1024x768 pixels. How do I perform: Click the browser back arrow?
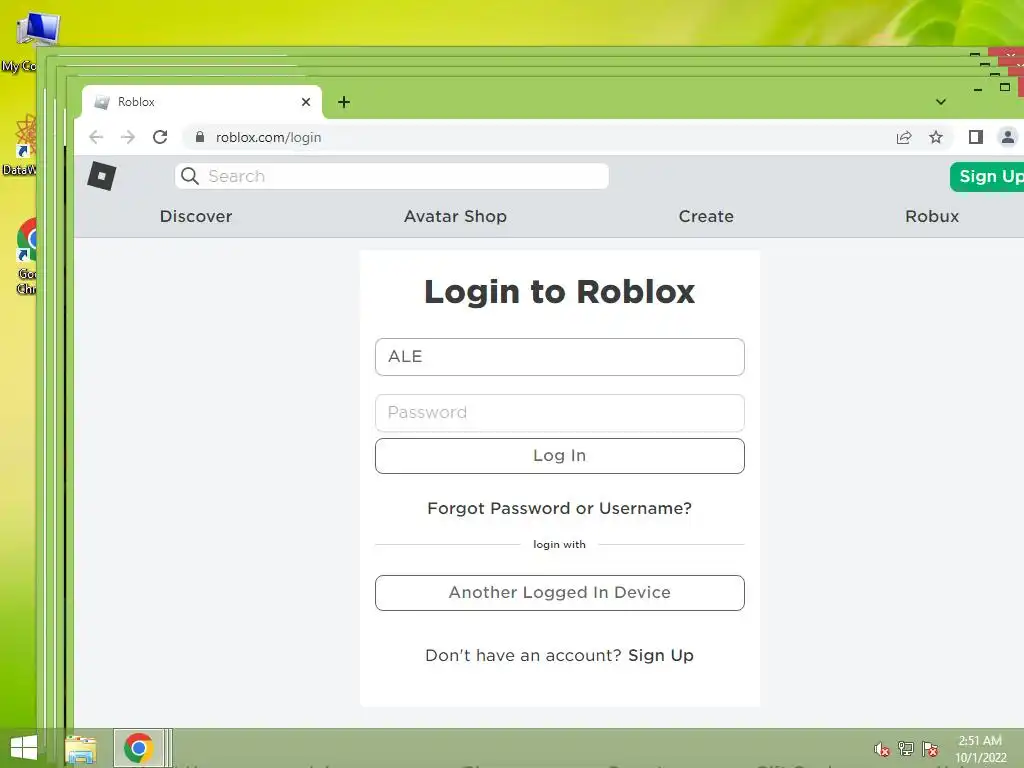click(x=96, y=137)
